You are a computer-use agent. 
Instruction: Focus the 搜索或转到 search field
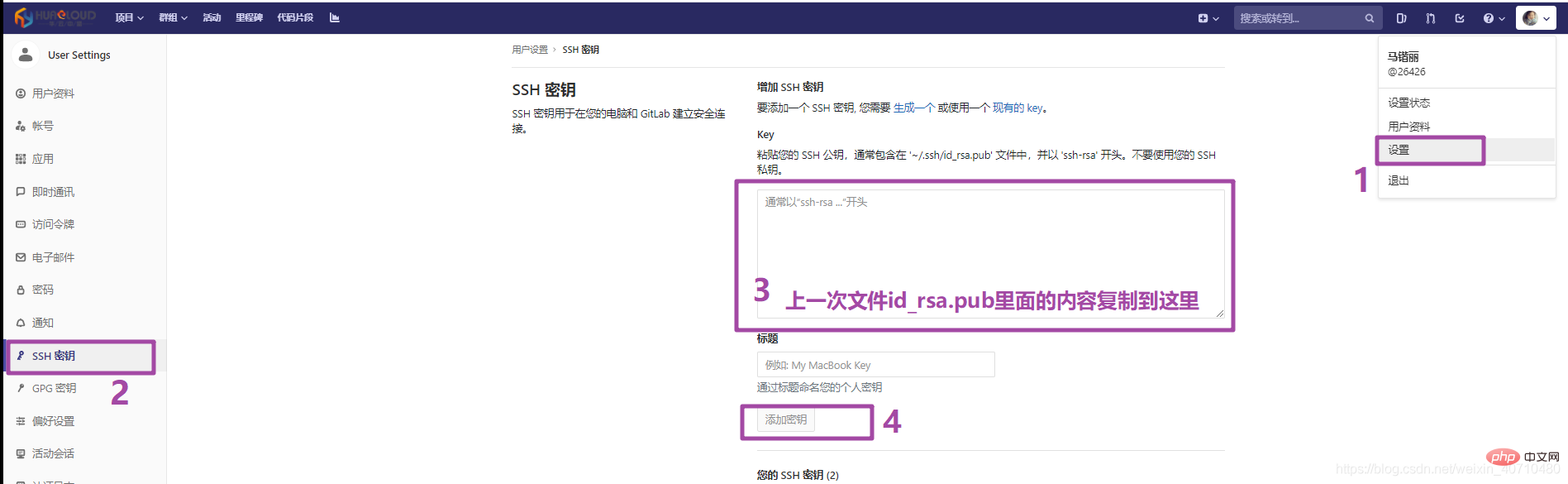coord(1308,18)
